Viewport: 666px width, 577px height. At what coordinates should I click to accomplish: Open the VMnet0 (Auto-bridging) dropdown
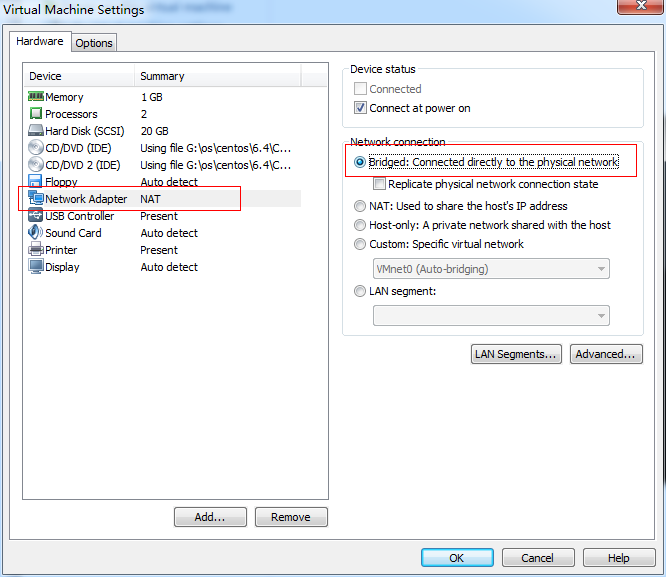(x=491, y=269)
